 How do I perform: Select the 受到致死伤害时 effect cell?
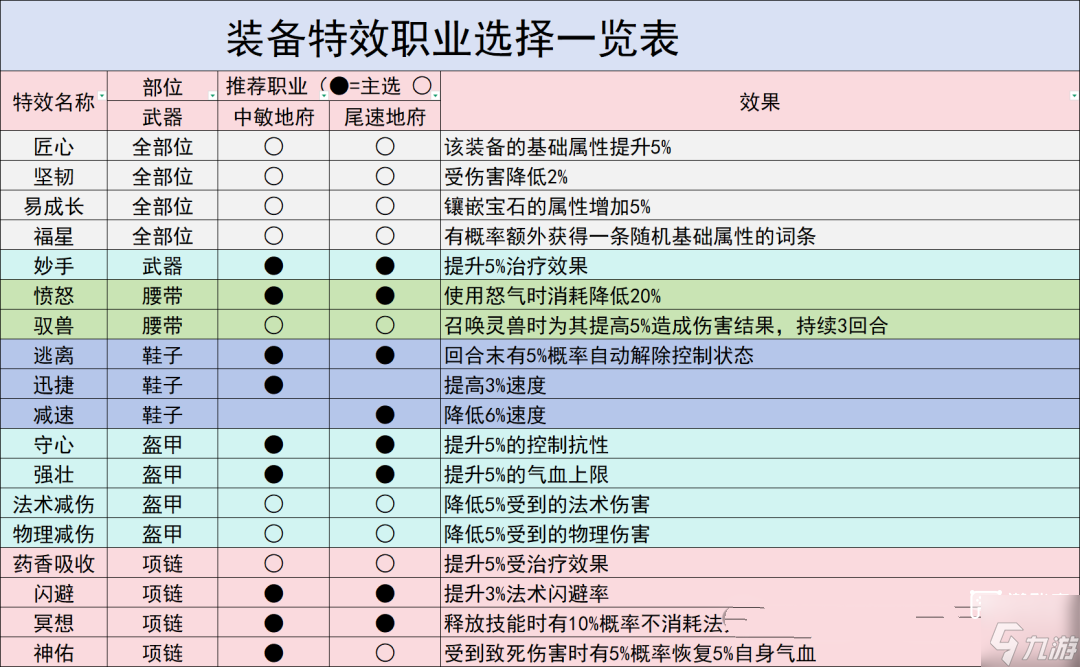(x=759, y=653)
